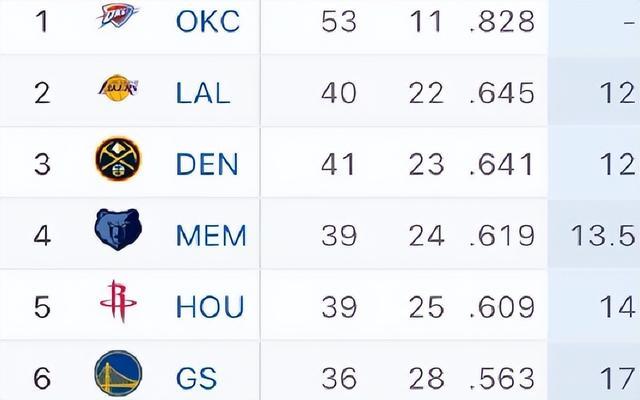Click the Denver Nuggets logo
The height and width of the screenshot is (400, 640).
click(x=118, y=158)
